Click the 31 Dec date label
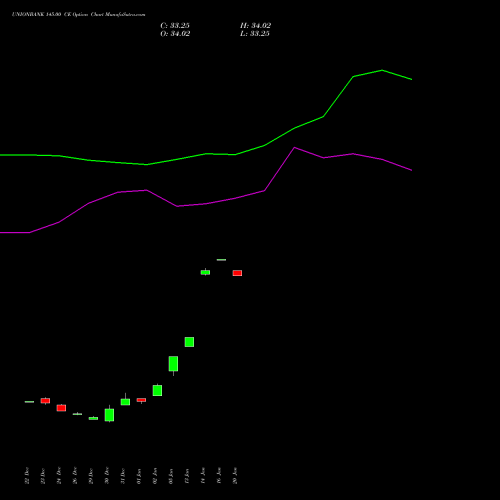 pos(123,476)
